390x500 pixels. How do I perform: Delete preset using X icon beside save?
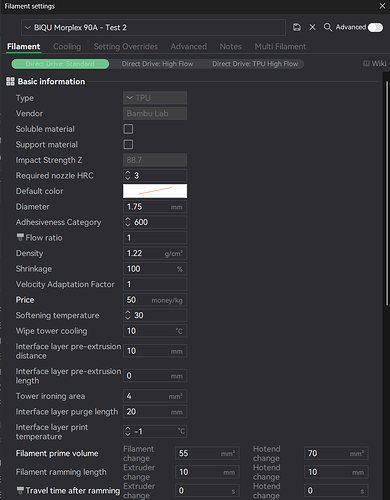312,27
